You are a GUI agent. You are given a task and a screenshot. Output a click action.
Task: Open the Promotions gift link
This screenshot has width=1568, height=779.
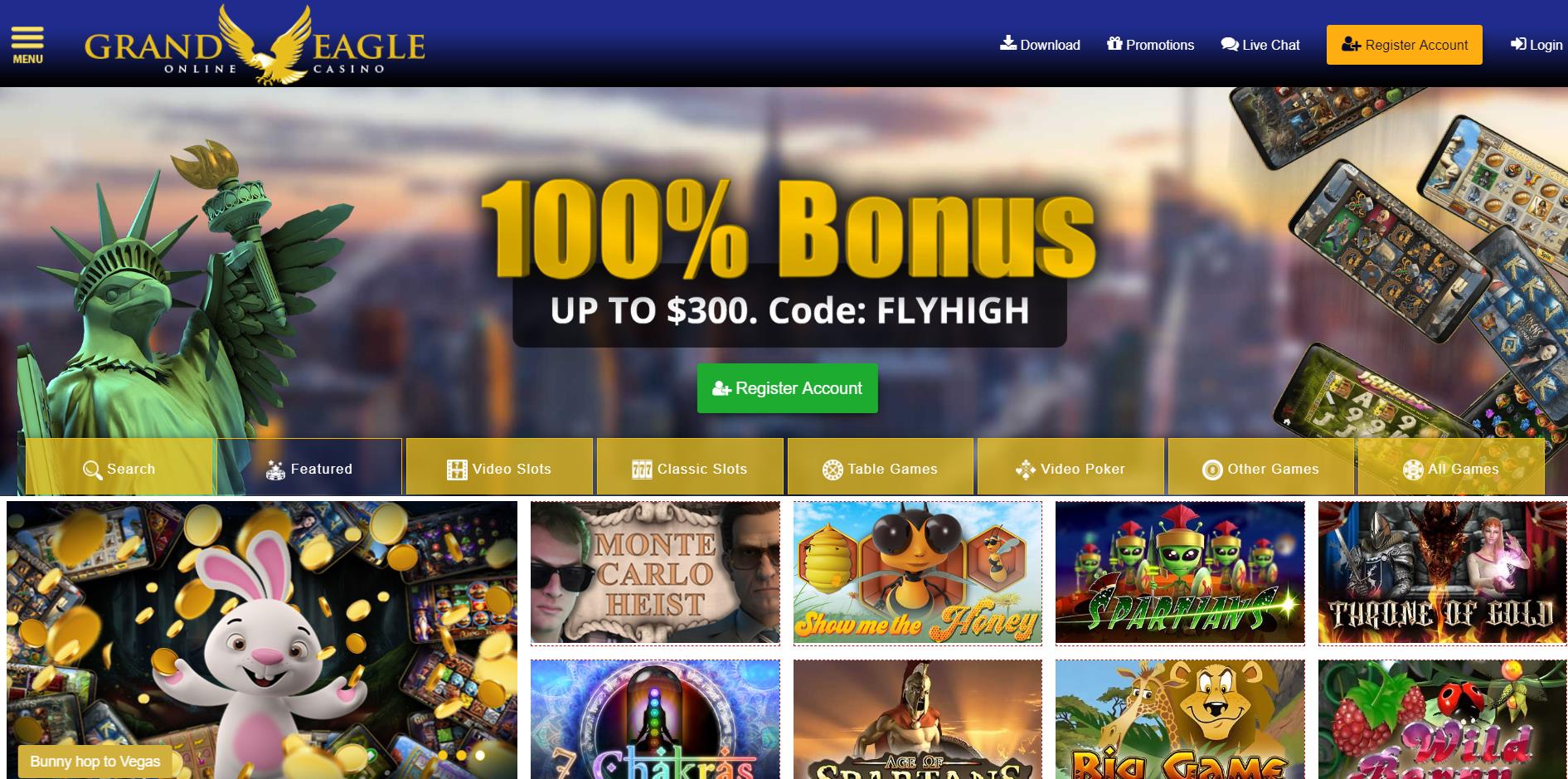click(1150, 45)
